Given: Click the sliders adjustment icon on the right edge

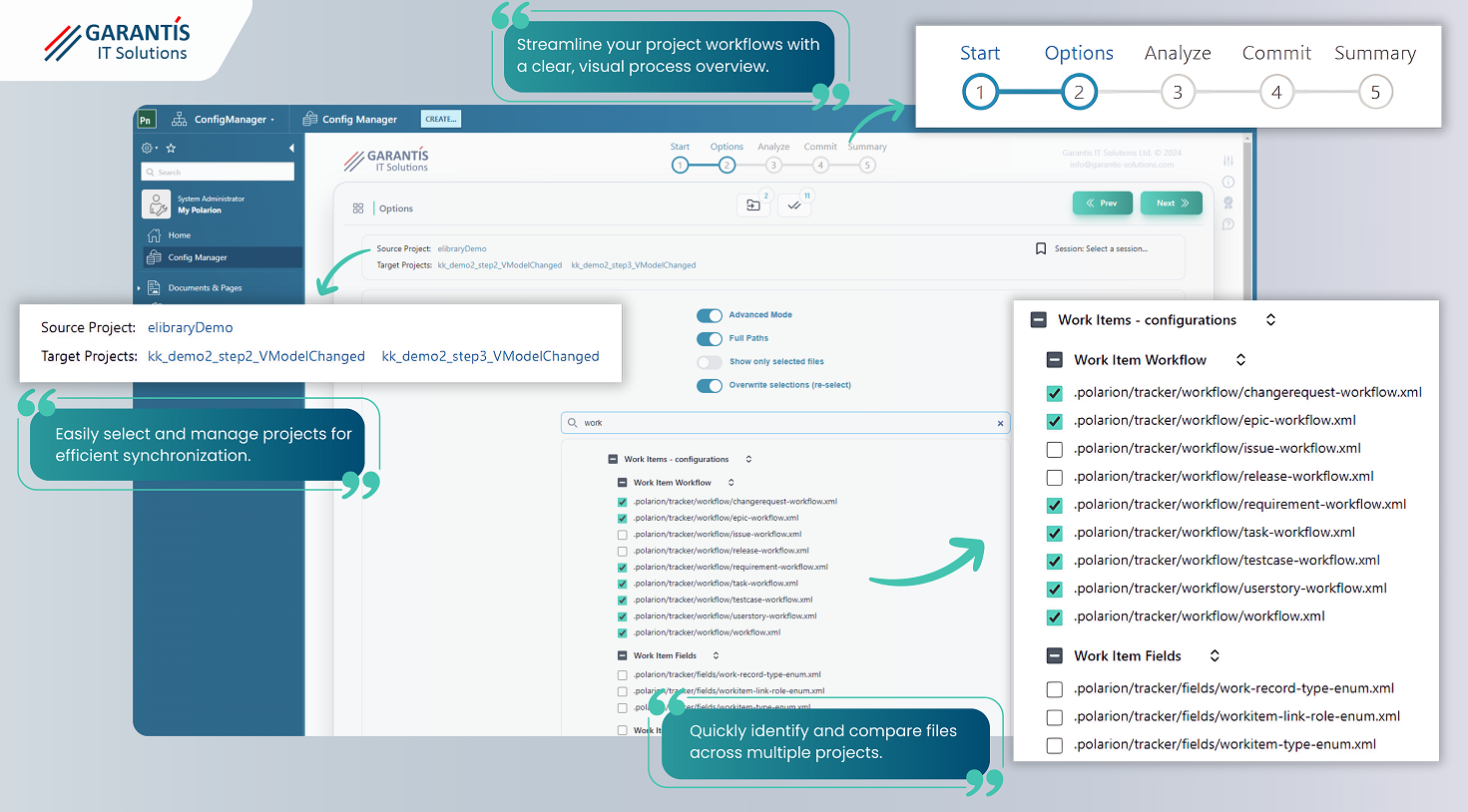Looking at the screenshot, I should pyautogui.click(x=1228, y=160).
